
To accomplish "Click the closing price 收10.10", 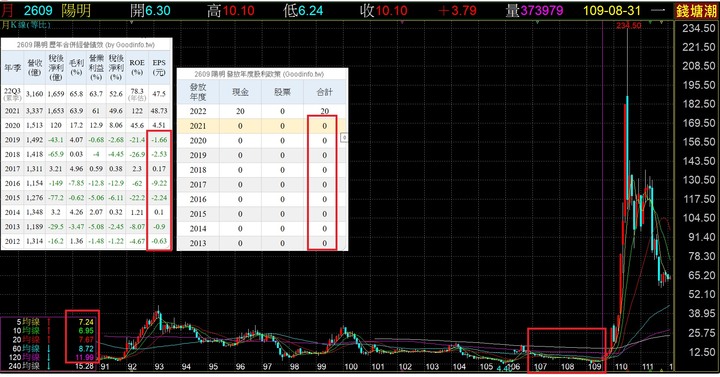I will tap(383, 11).
